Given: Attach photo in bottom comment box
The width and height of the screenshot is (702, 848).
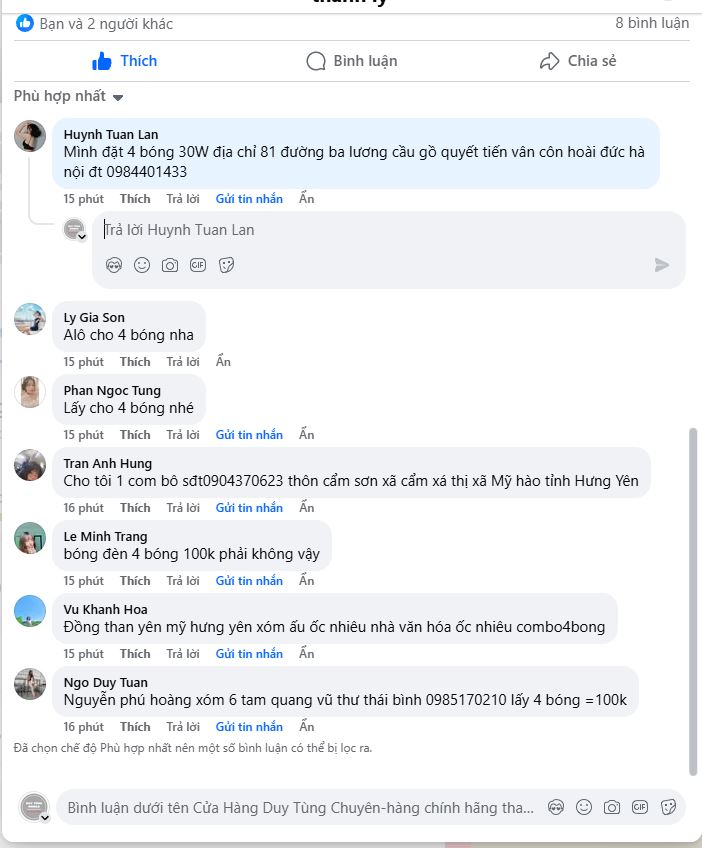Looking at the screenshot, I should (x=612, y=807).
